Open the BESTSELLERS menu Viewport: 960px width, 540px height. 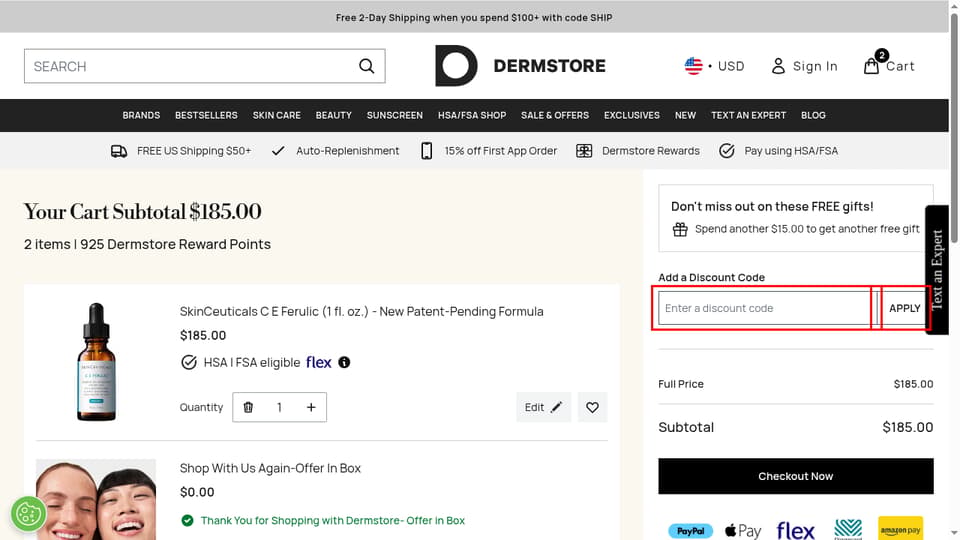pyautogui.click(x=206, y=115)
